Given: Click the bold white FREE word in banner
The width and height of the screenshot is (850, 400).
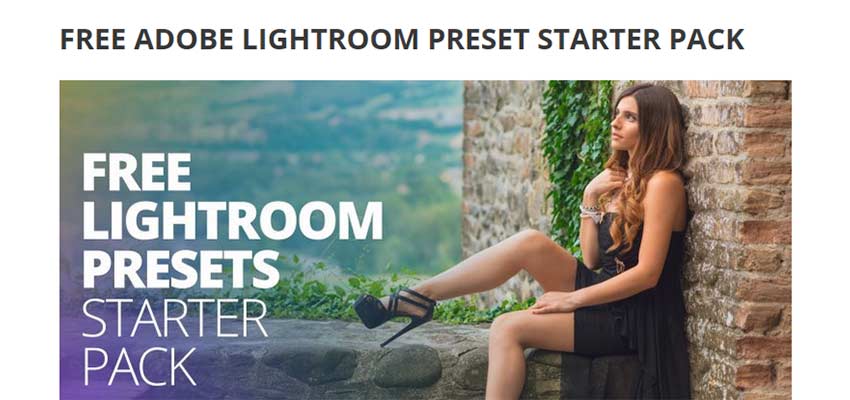Looking at the screenshot, I should pyautogui.click(x=137, y=172).
